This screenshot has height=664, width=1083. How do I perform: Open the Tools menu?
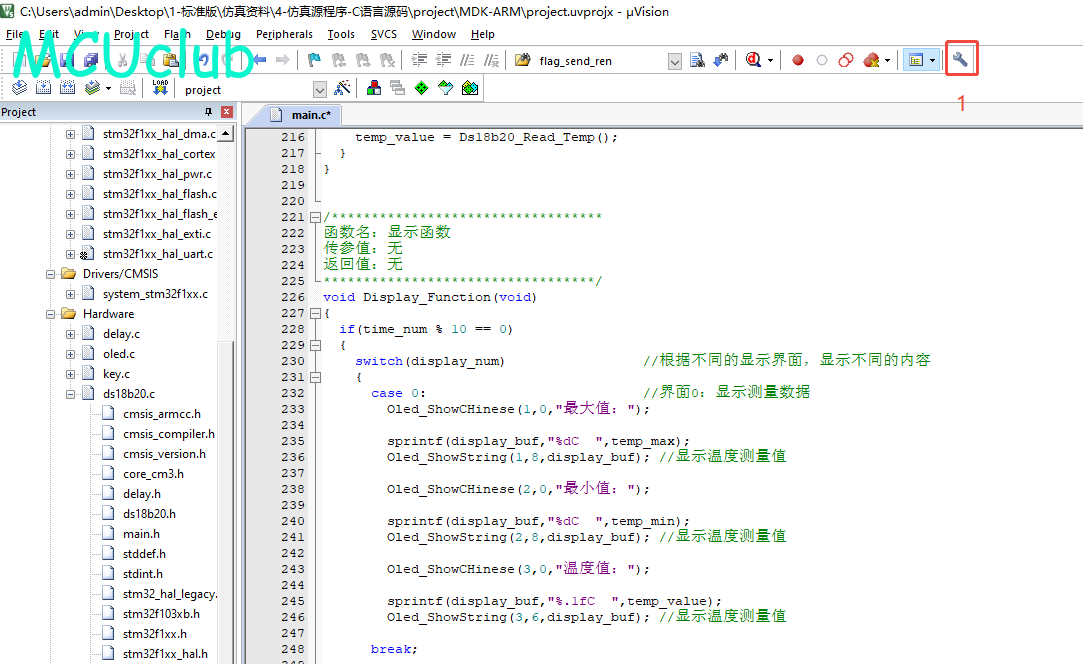coord(341,34)
